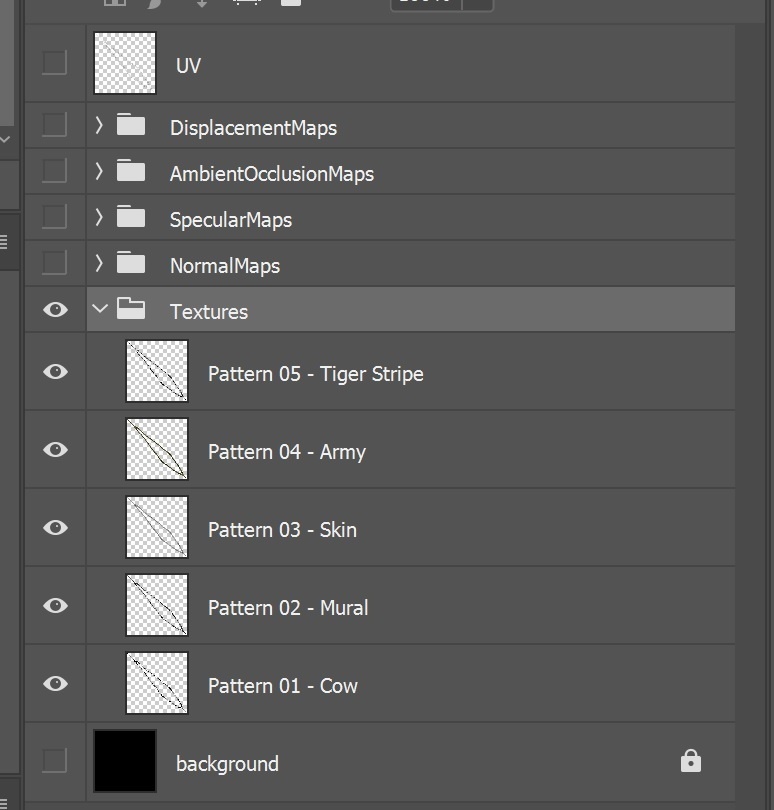
Task: Select the Pattern 02 - Mural layer name
Action: [x=288, y=608]
